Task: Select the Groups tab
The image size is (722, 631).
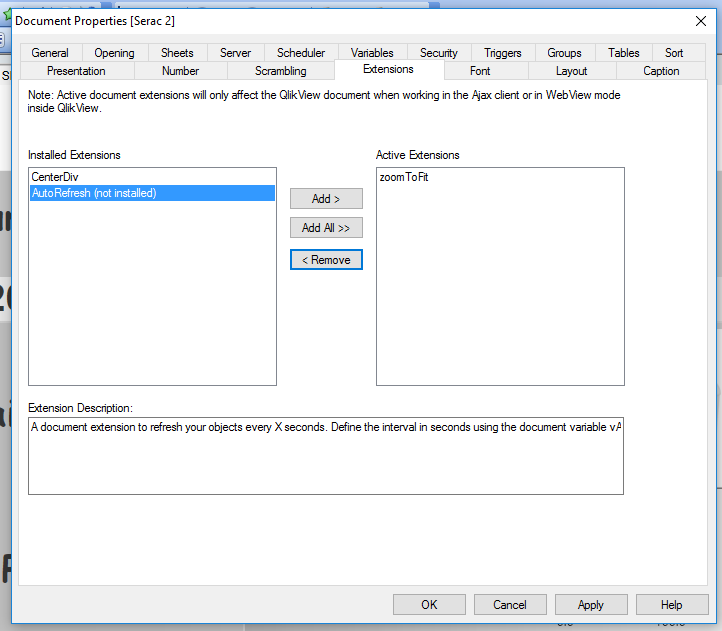Action: 565,53
